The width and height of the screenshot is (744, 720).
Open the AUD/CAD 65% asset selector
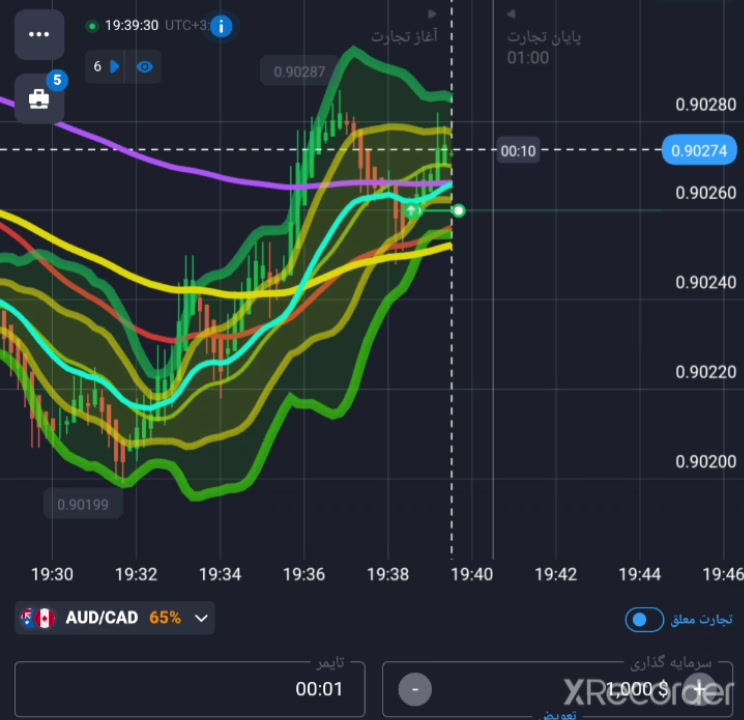[x=115, y=618]
